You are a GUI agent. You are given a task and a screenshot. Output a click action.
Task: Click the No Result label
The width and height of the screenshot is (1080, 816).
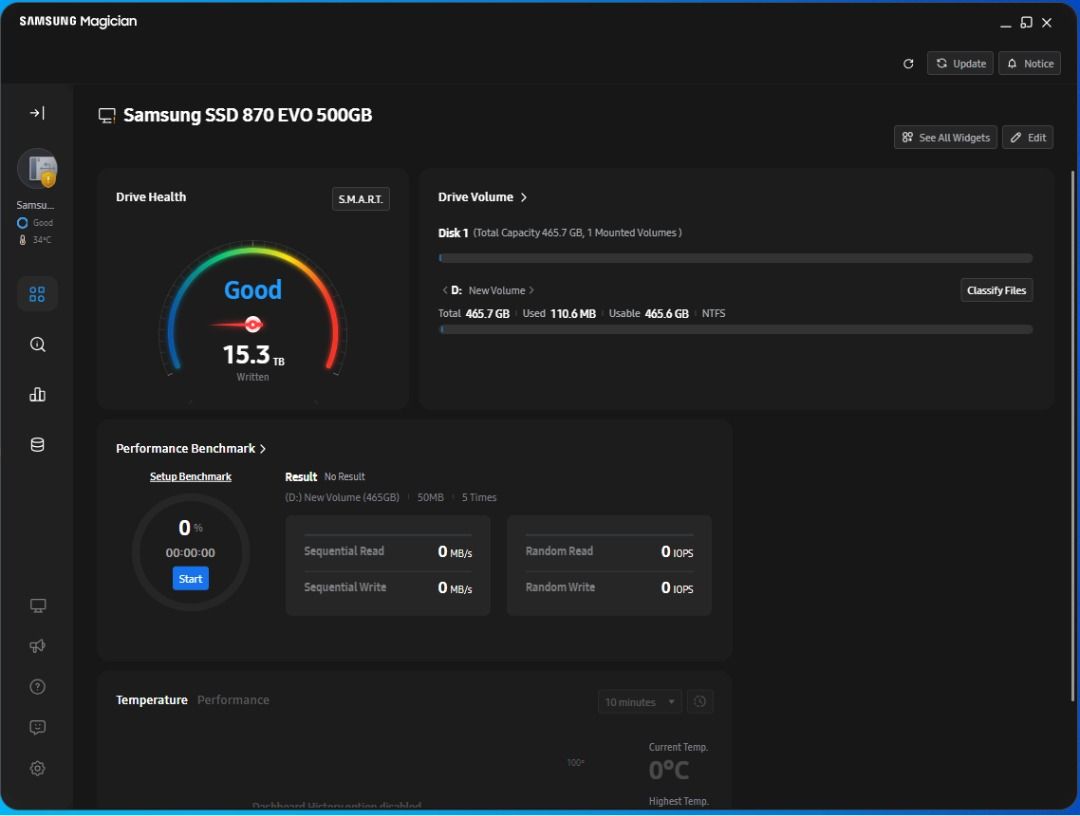(344, 477)
